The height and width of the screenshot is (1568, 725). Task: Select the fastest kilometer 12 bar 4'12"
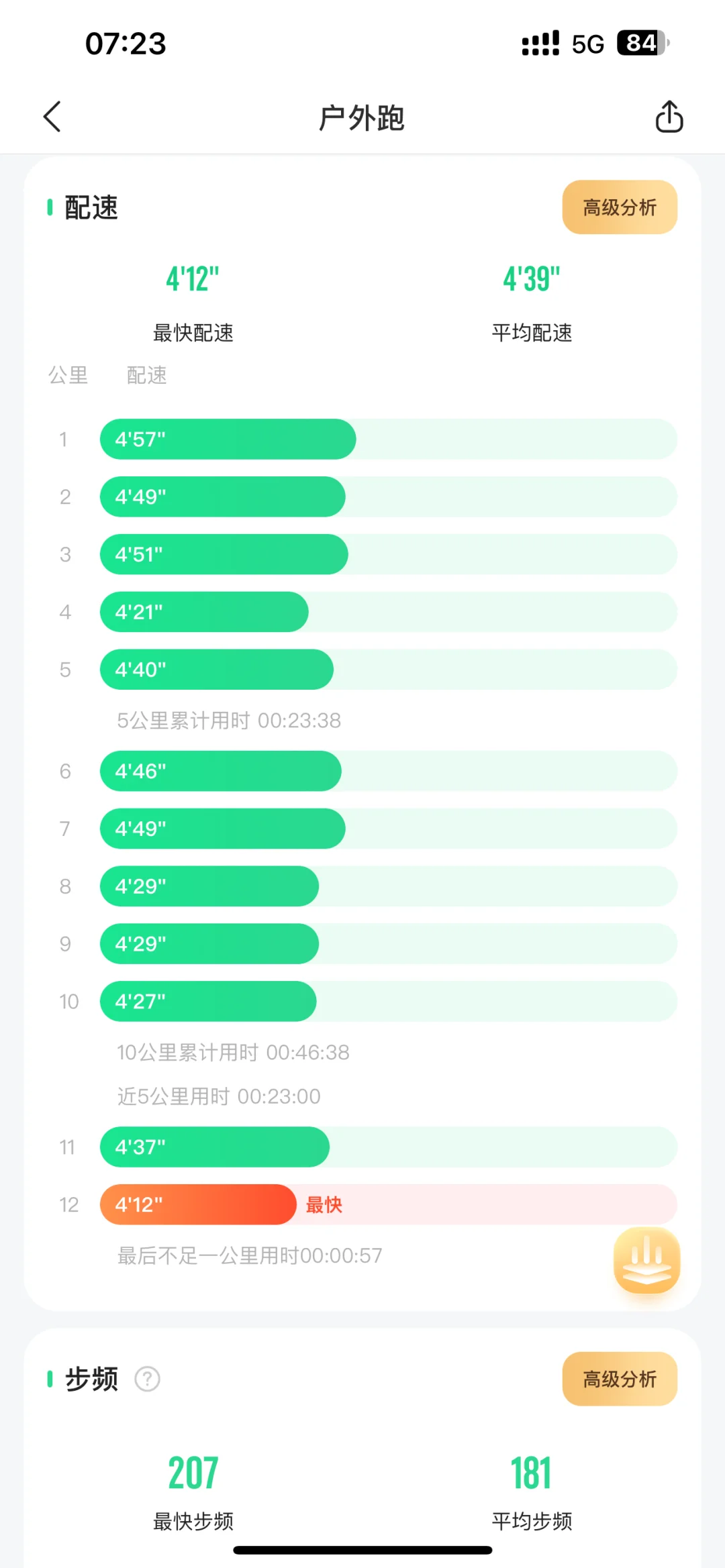click(x=198, y=1204)
